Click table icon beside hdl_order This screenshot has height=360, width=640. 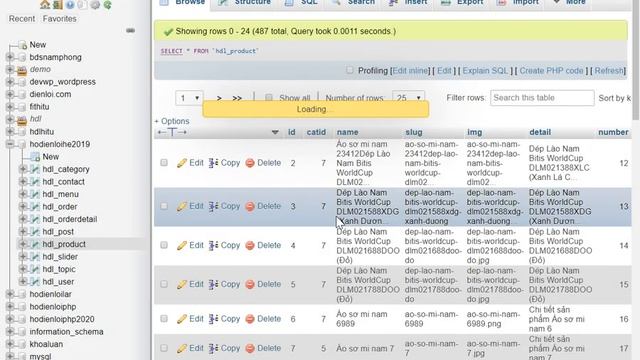point(35,207)
